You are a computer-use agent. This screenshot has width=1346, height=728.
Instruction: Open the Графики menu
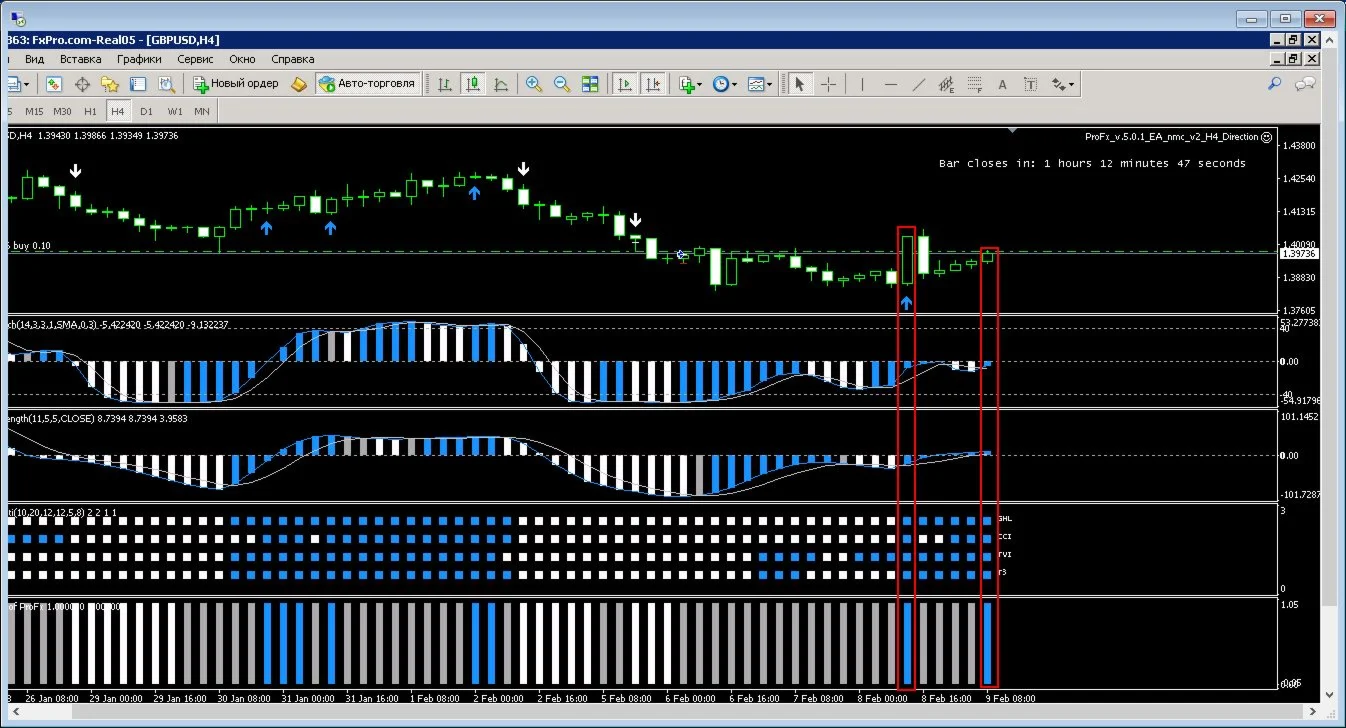pos(139,59)
